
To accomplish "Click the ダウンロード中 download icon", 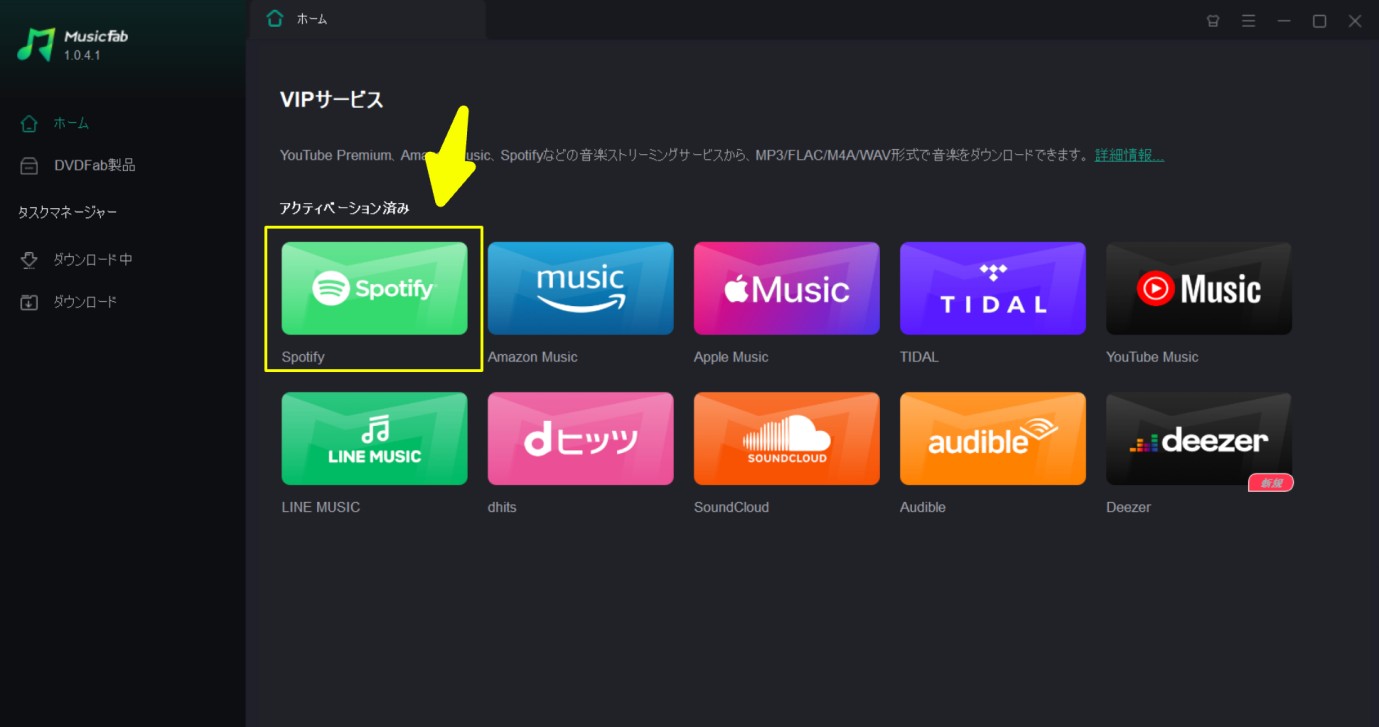I will pyautogui.click(x=29, y=260).
